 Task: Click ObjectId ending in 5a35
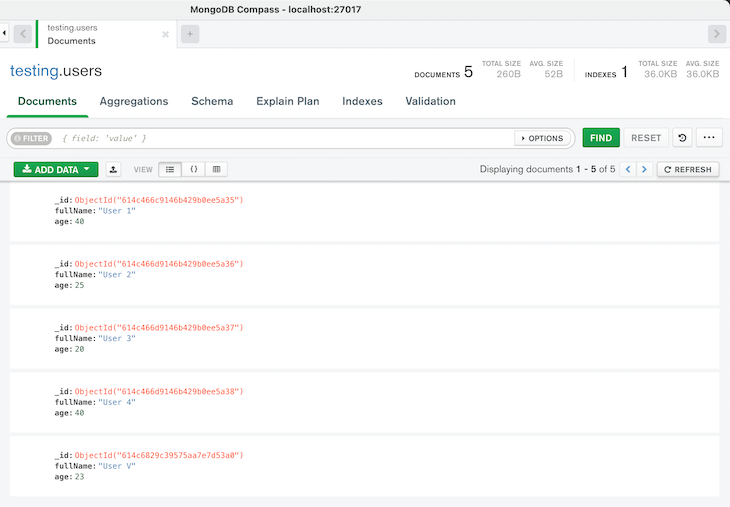pyautogui.click(x=159, y=200)
